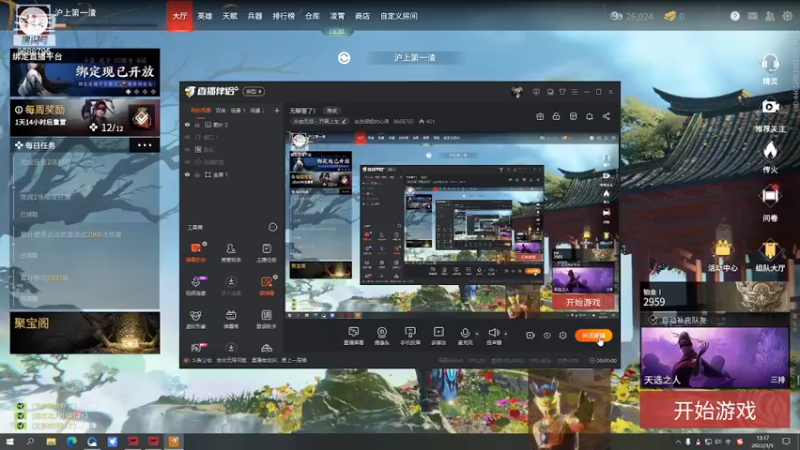Click the orange stream button in streaming app
The height and width of the screenshot is (450, 800).
click(593, 335)
